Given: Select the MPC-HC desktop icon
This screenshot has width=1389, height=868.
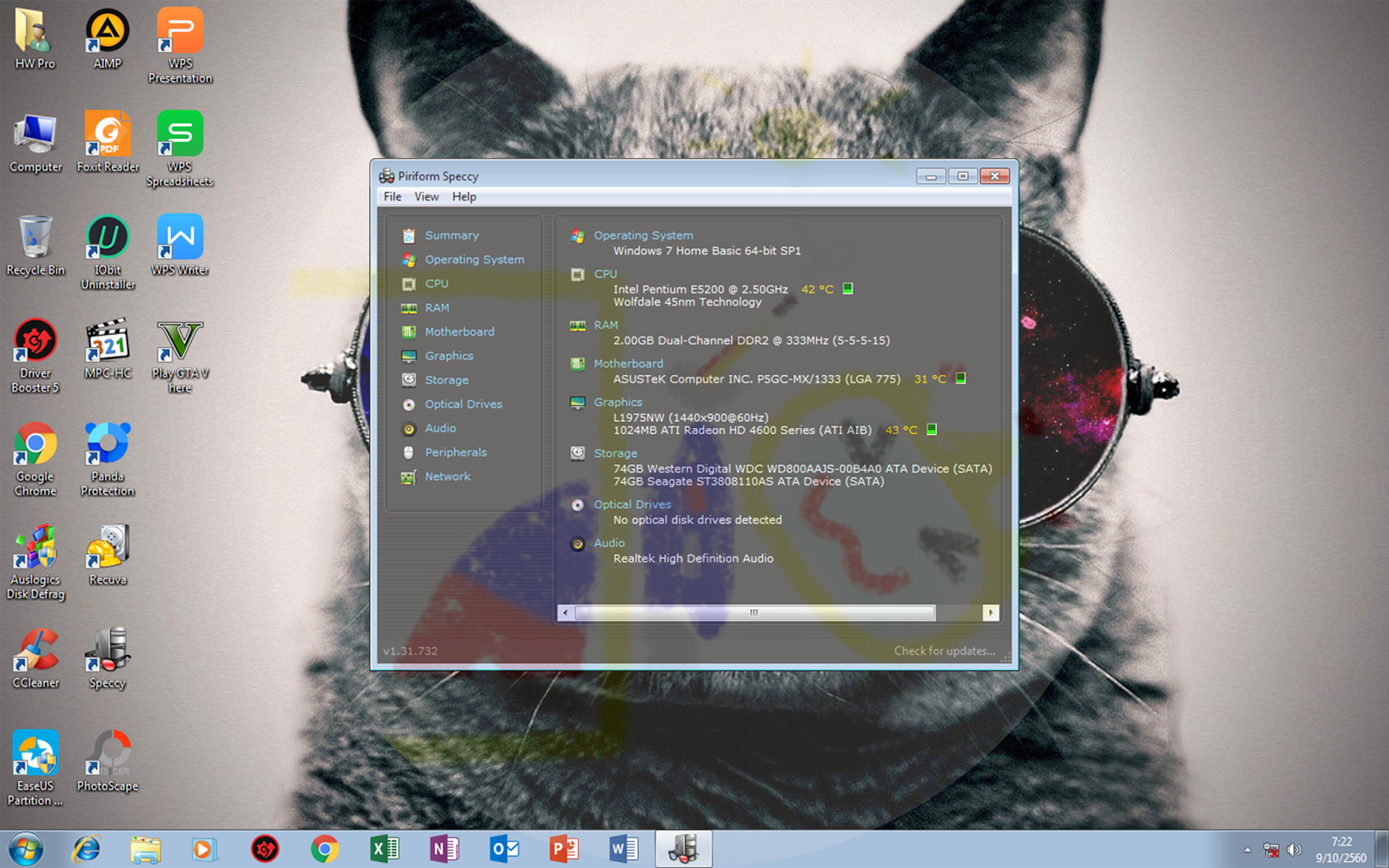Looking at the screenshot, I should point(108,349).
